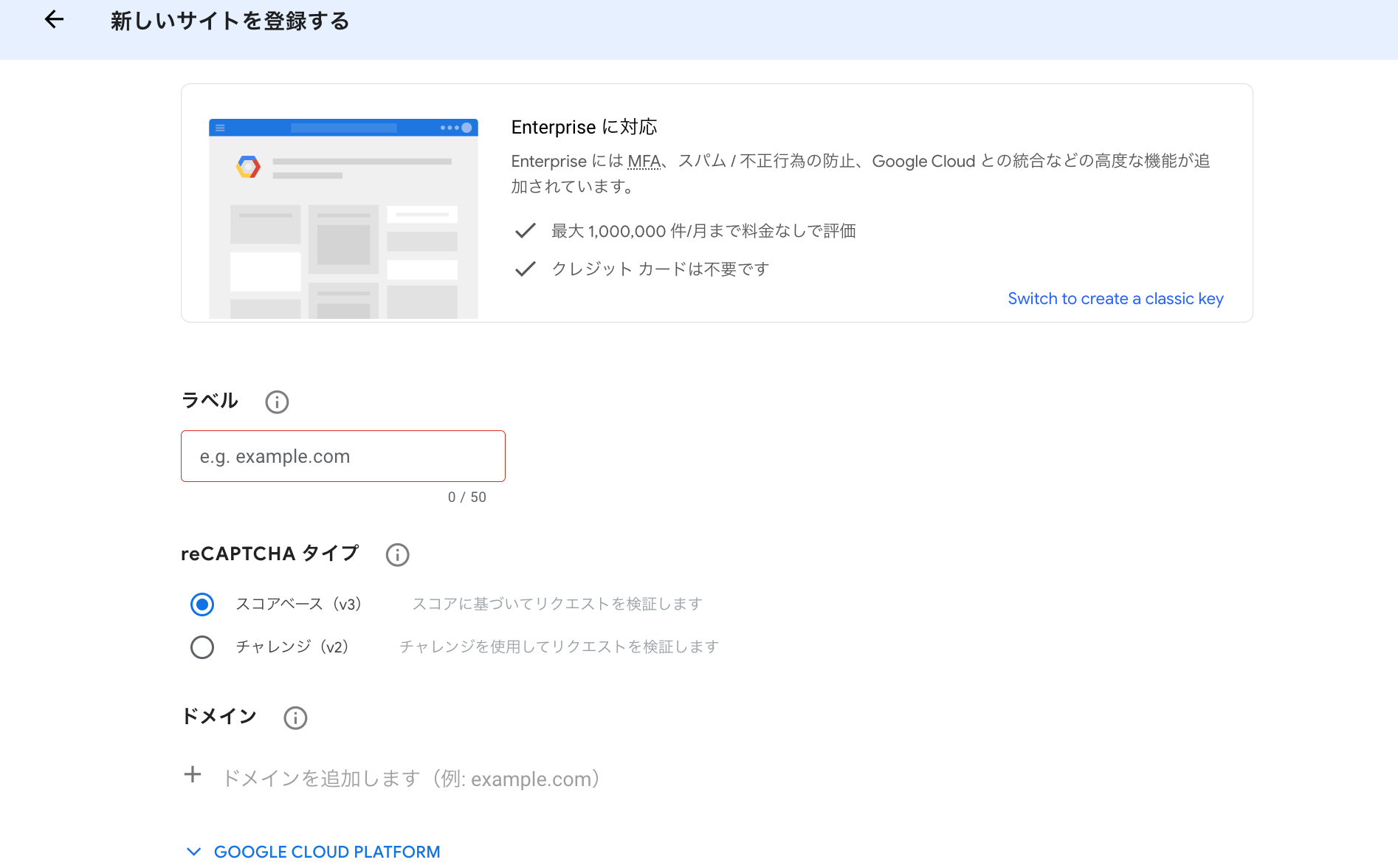Click the info icon next to ドメイン
The image size is (1398, 868).
point(295,717)
